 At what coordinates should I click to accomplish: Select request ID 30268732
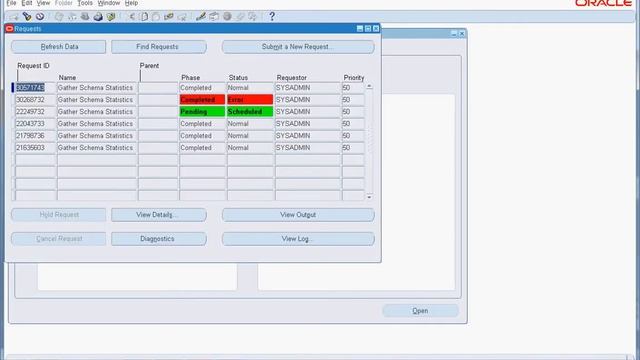tap(35, 100)
